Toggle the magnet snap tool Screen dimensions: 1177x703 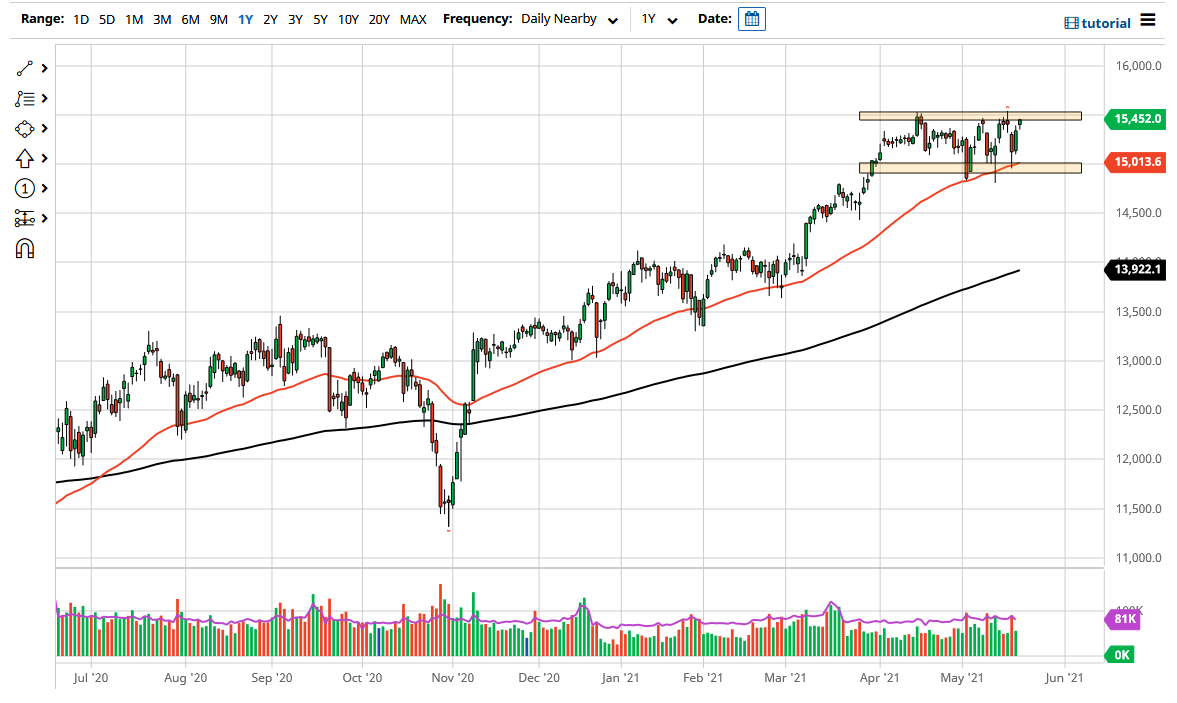point(24,248)
